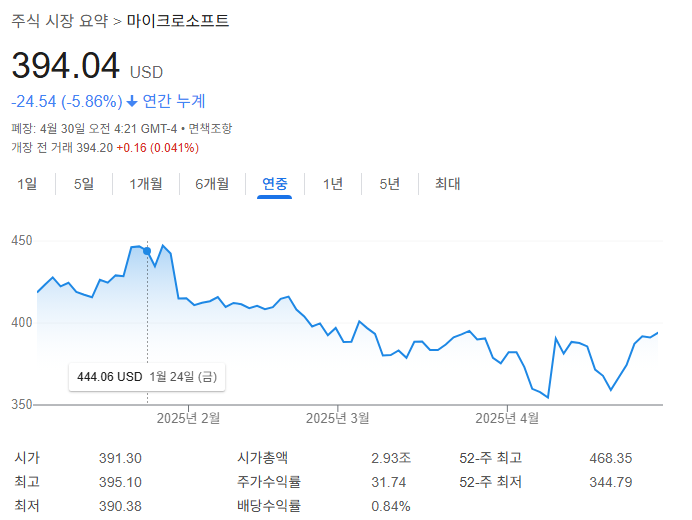Image resolution: width=692 pixels, height=520 pixels.
Task: Click the 시가 value 391.30
Action: tap(120, 458)
